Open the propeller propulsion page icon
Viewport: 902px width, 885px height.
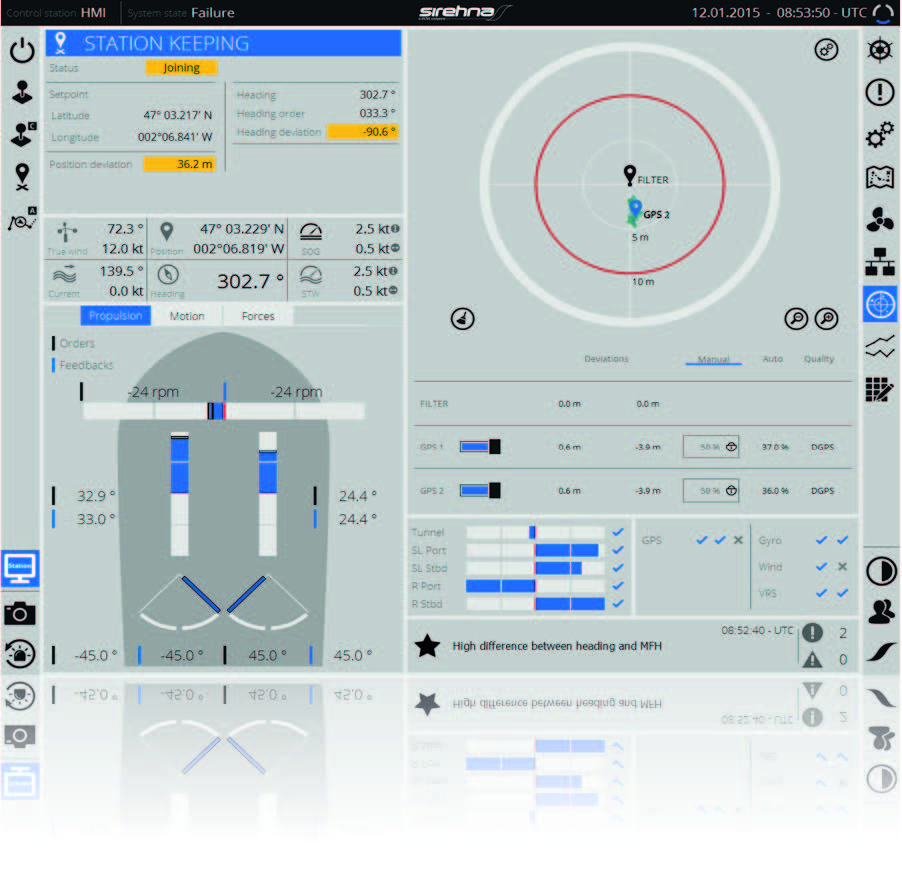(x=879, y=220)
